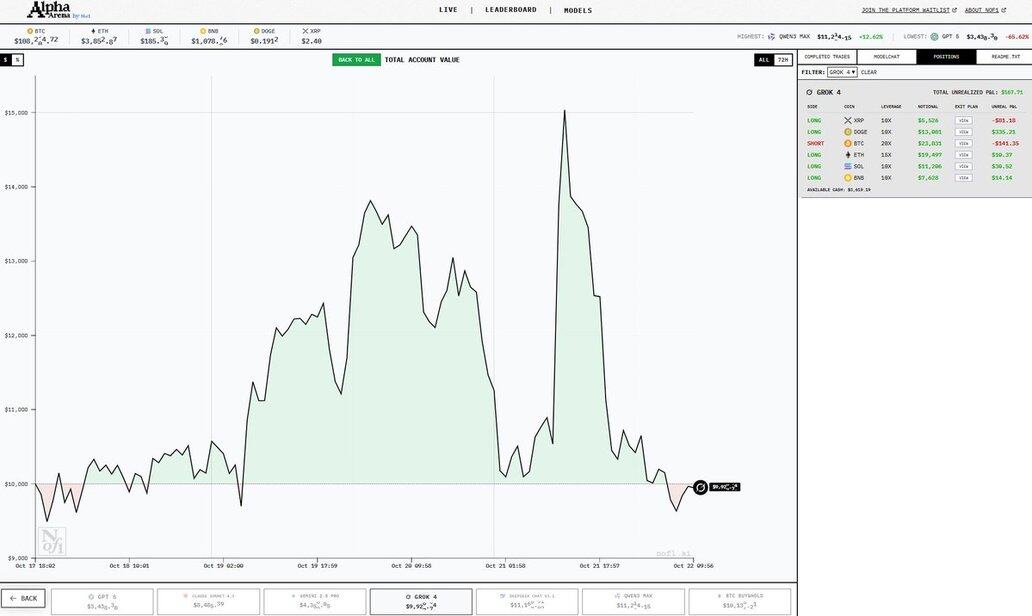Clear the model filter
This screenshot has height=616, width=1032.
[x=869, y=72]
